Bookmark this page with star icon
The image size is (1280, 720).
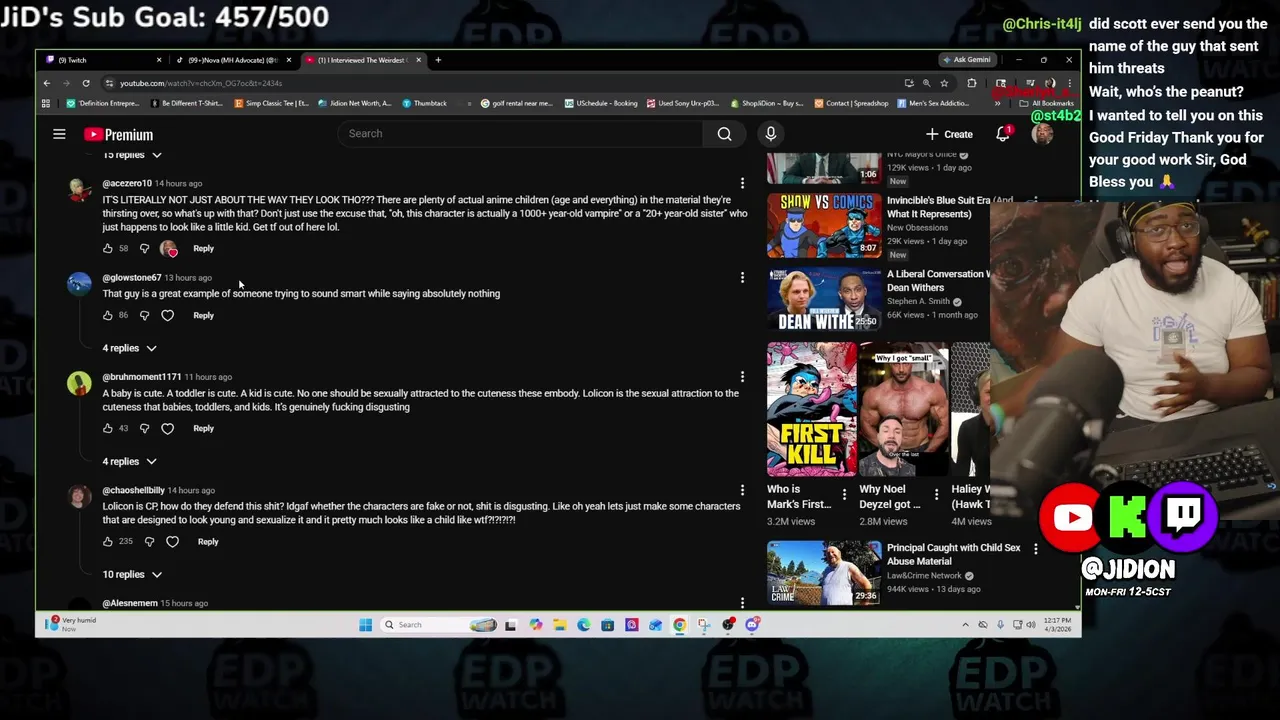(x=943, y=83)
